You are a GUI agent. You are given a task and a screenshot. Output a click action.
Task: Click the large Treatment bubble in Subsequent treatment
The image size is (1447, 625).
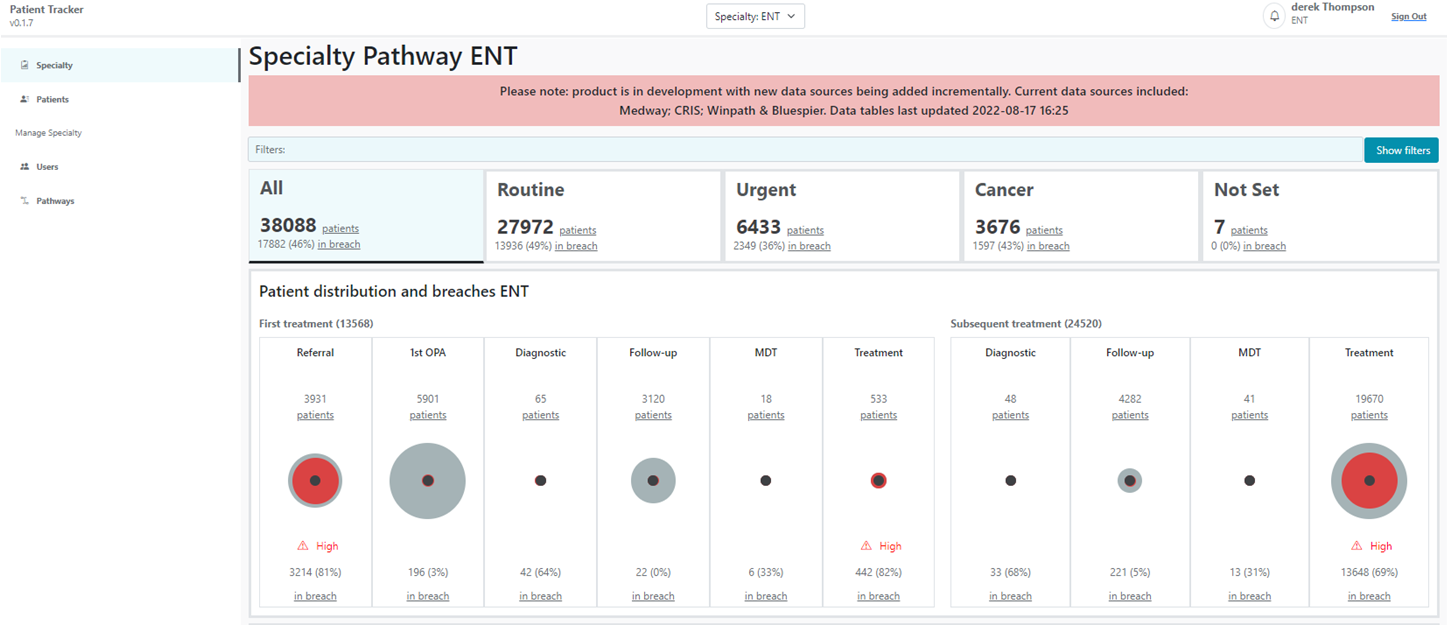tap(1369, 480)
